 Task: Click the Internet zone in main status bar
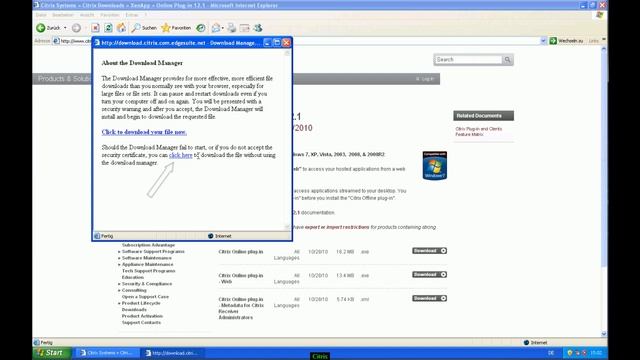coord(535,342)
